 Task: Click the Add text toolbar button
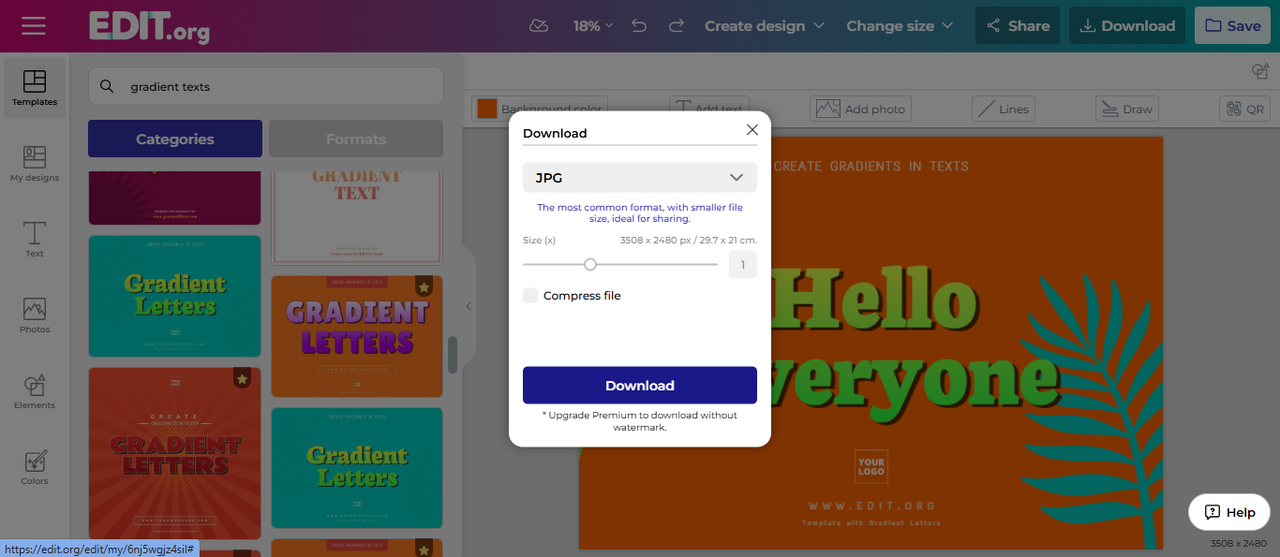coord(710,108)
